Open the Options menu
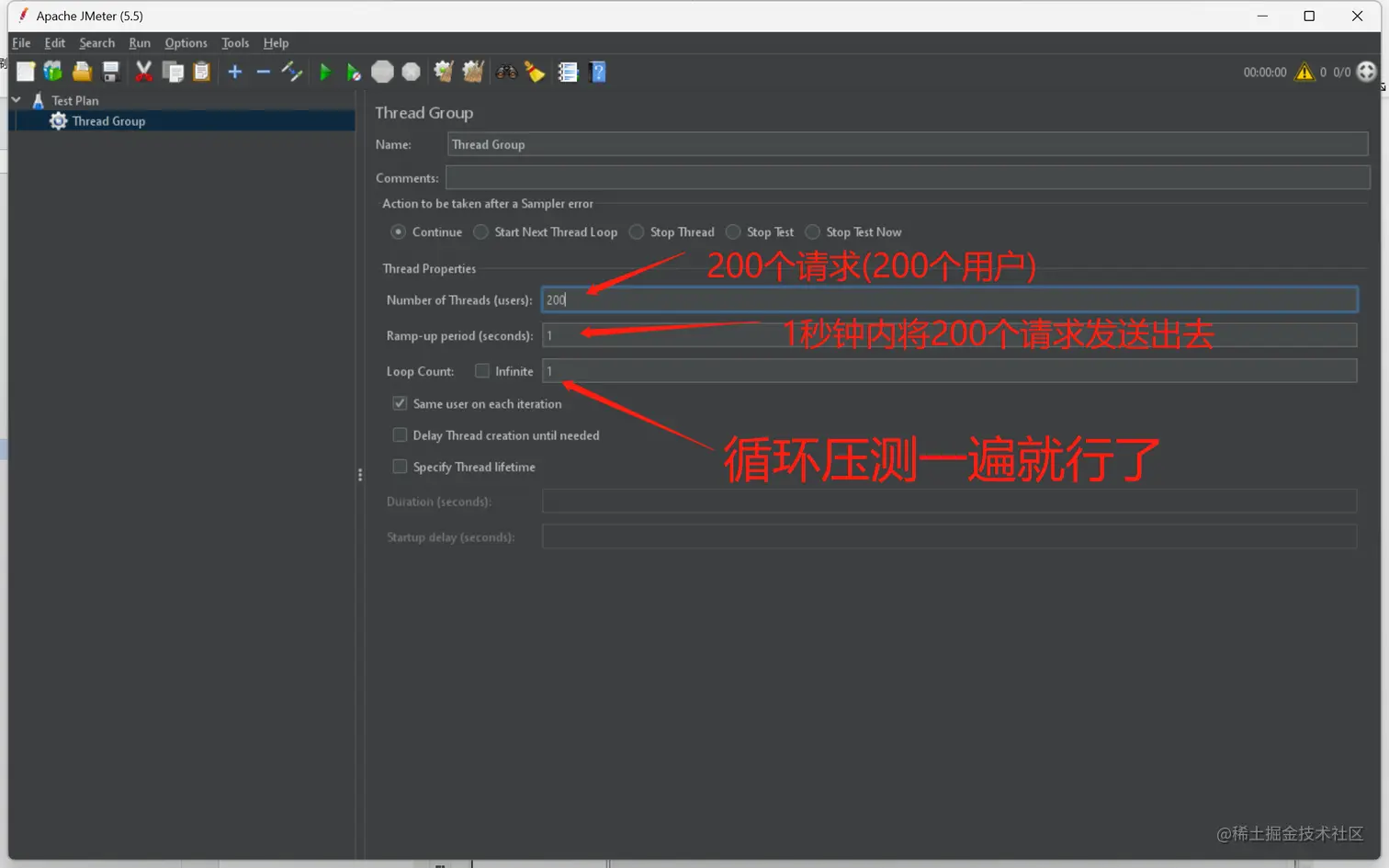Screen dimensions: 1389x868 (x=186, y=43)
